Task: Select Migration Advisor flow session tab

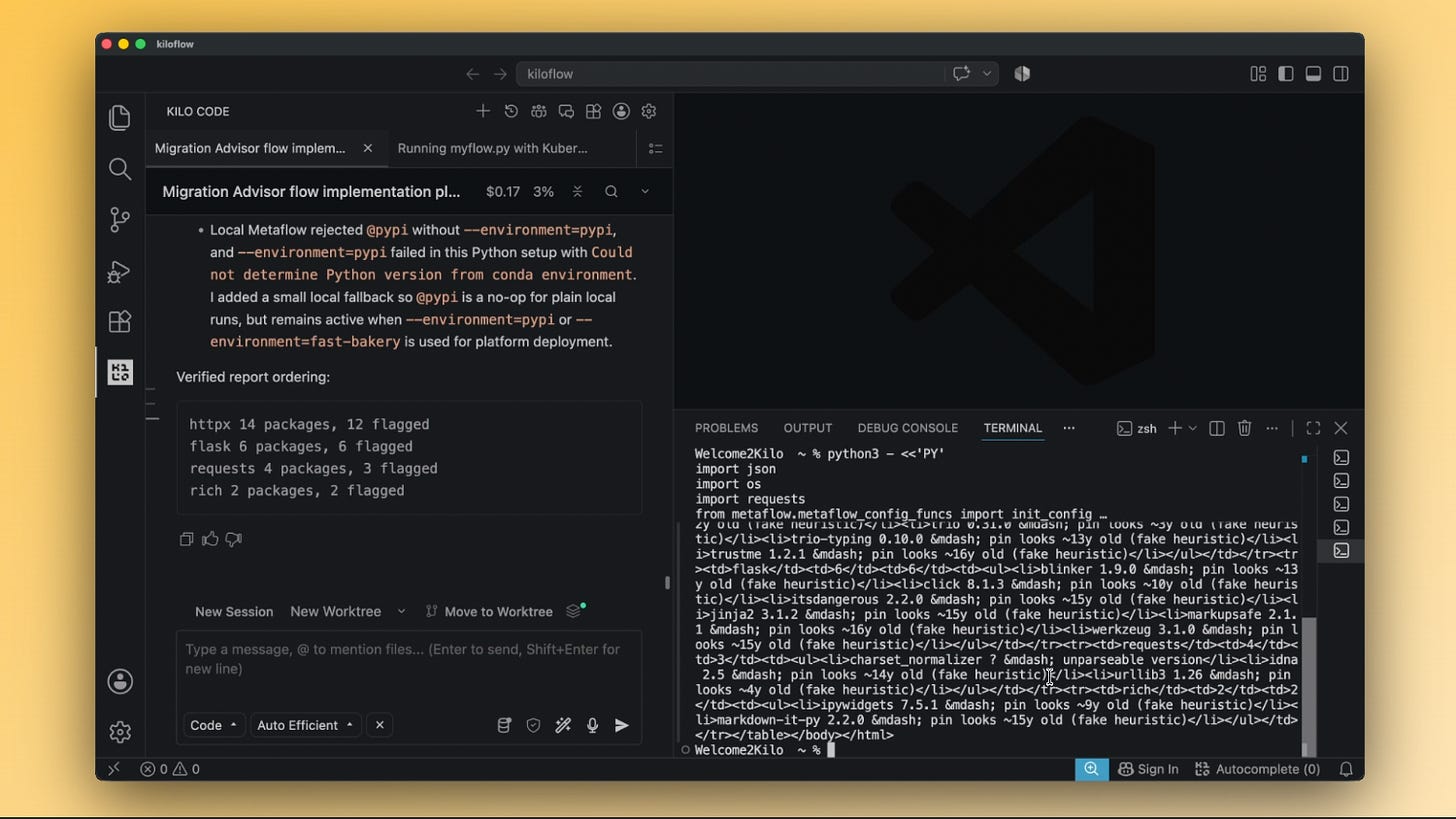Action: pyautogui.click(x=266, y=148)
